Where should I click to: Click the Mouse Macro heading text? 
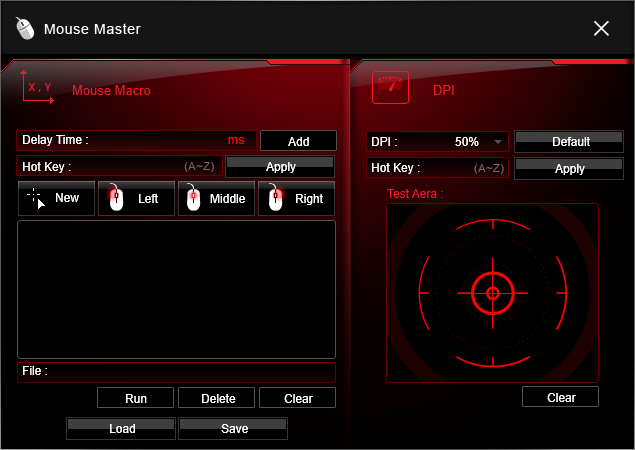point(111,90)
